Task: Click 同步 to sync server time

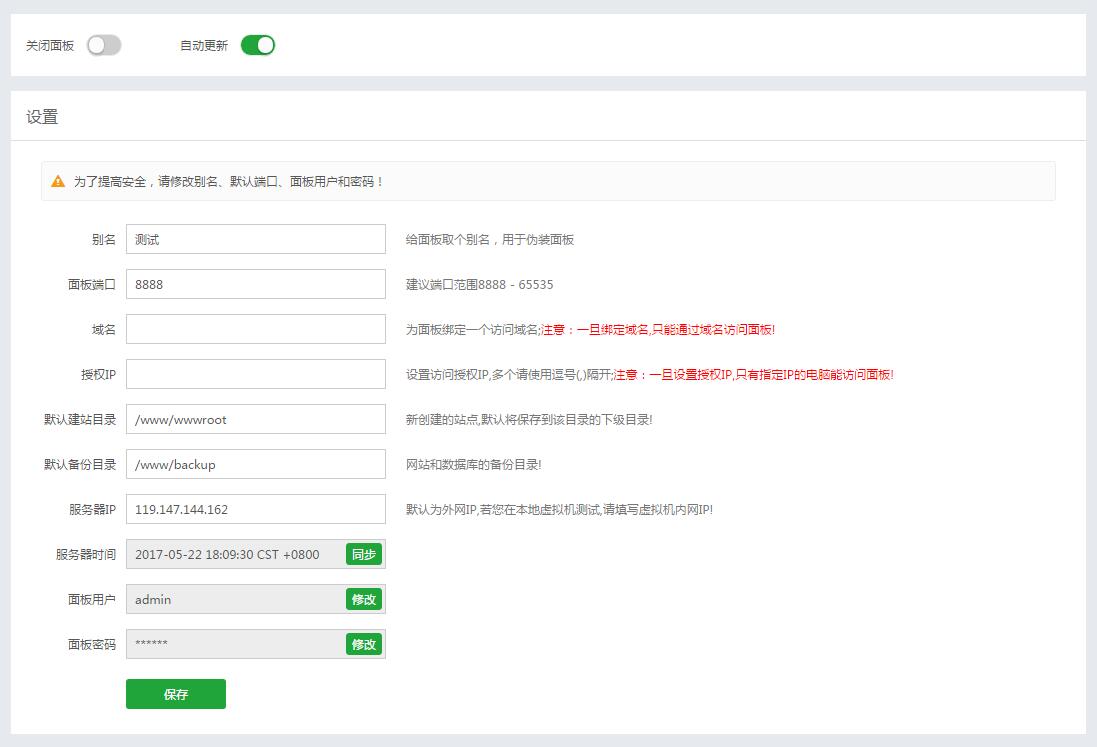Action: [x=363, y=554]
